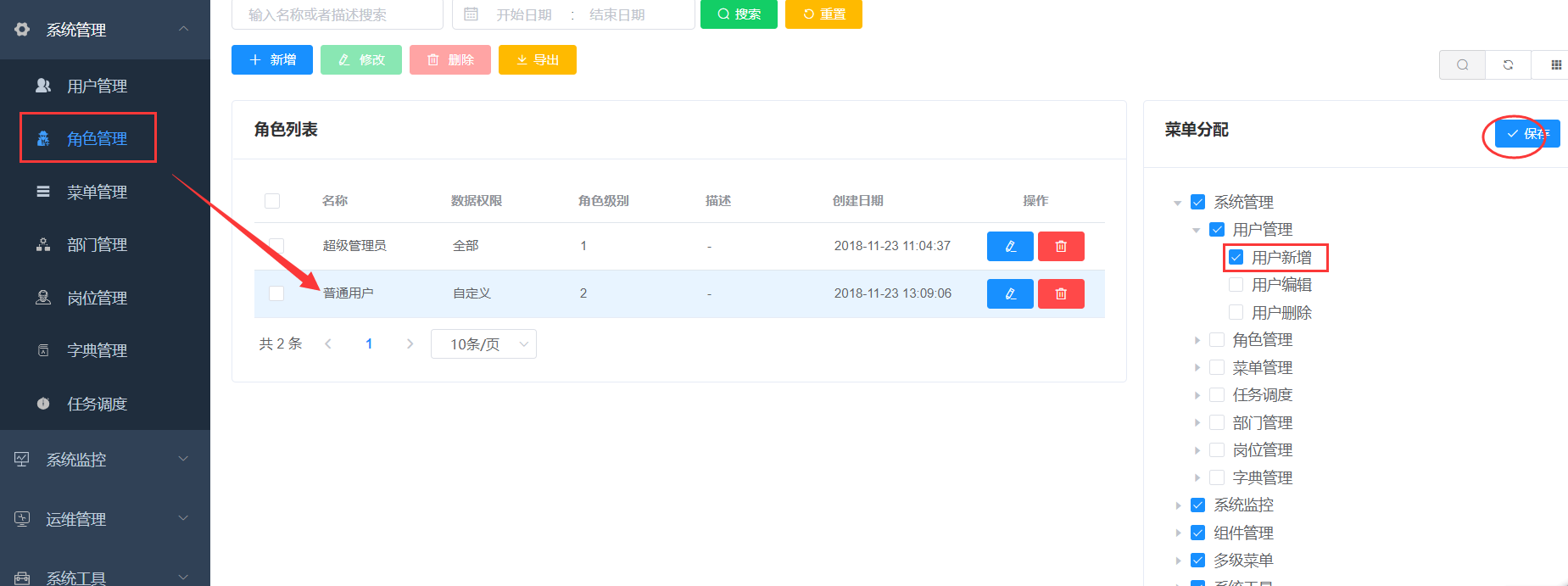Click the green 搜索 button
The height and width of the screenshot is (586, 1568).
tap(739, 14)
